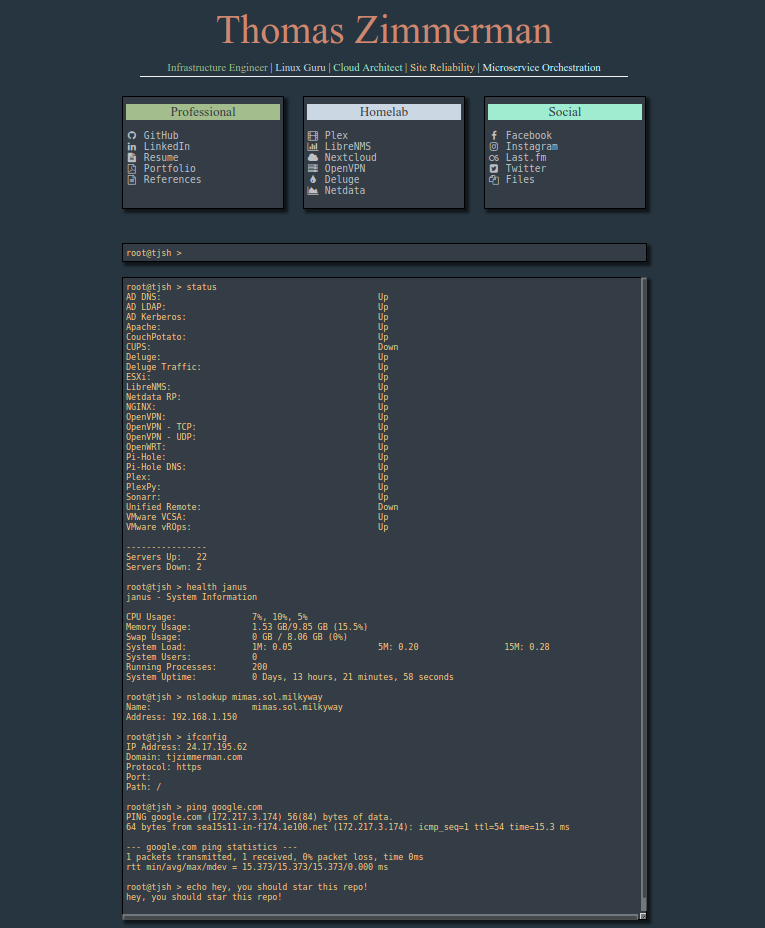Screen dimensions: 765x928
Task: Click the LinkedIn logo icon
Action: click(x=132, y=147)
